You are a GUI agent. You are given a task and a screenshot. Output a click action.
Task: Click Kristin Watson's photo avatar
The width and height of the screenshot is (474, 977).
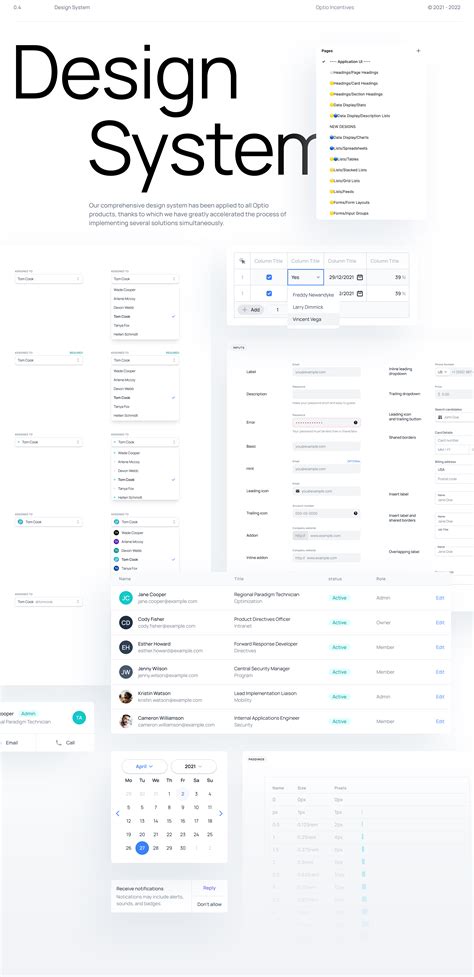coord(126,697)
